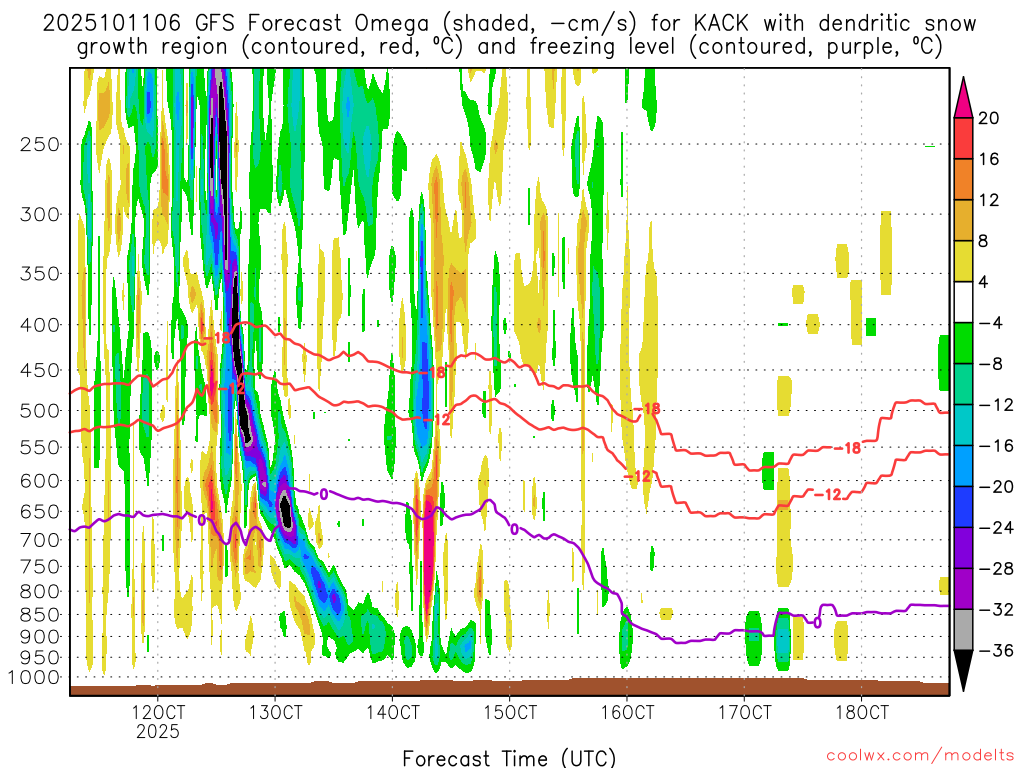The image size is (1024, 768).
Task: Click the 300 pressure level label
Action: (40, 214)
